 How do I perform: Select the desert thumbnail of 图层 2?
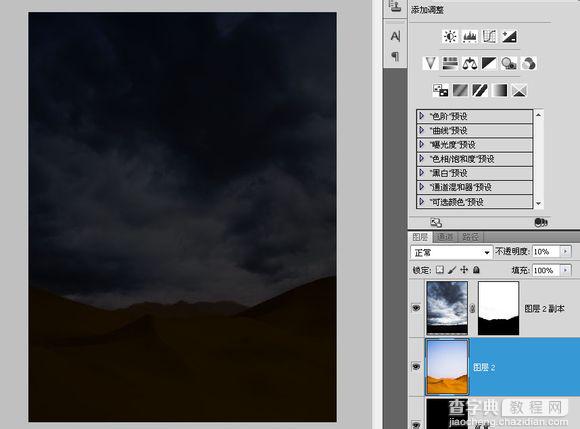click(x=447, y=367)
